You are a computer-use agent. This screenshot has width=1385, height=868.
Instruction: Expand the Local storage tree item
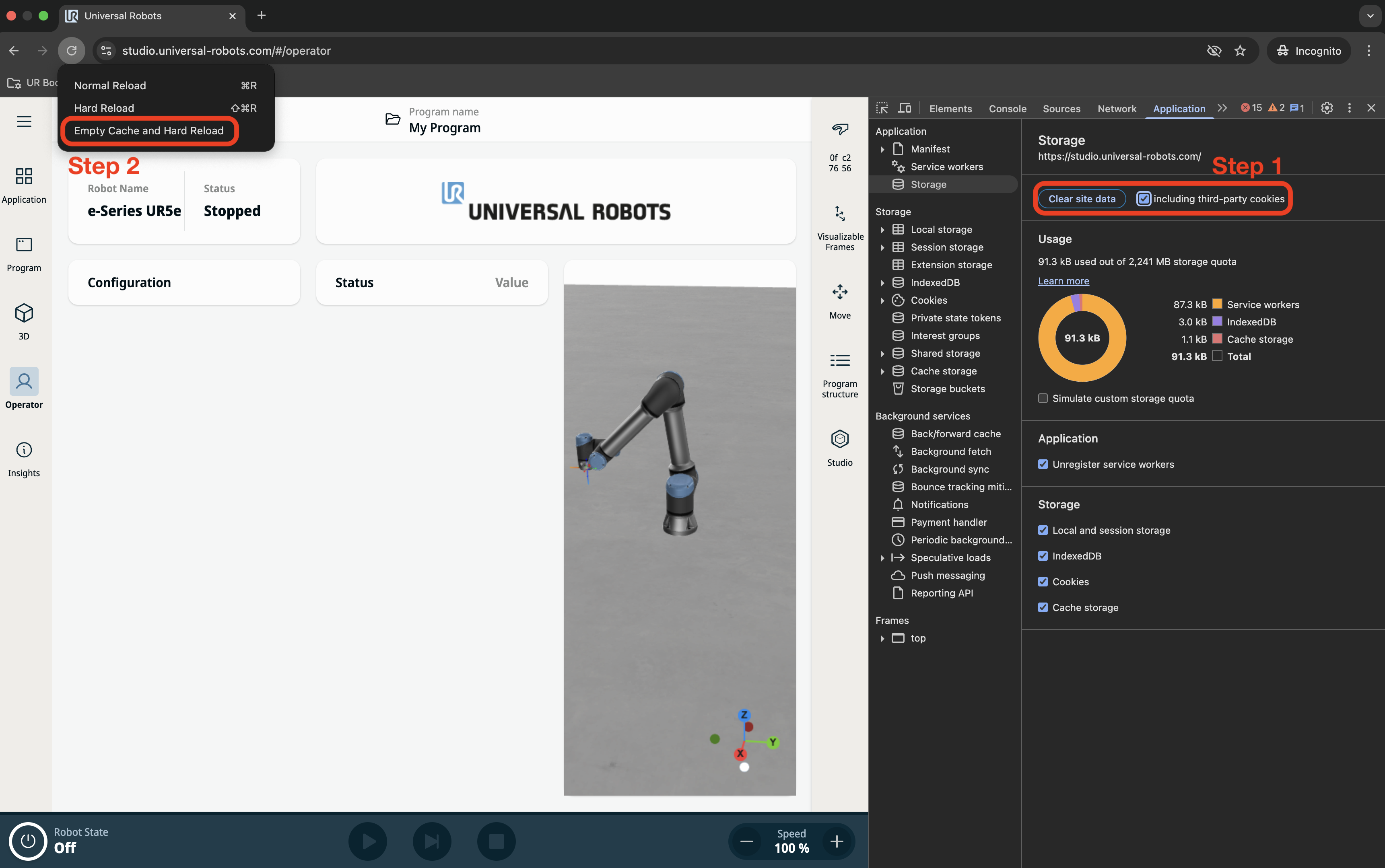[882, 230]
